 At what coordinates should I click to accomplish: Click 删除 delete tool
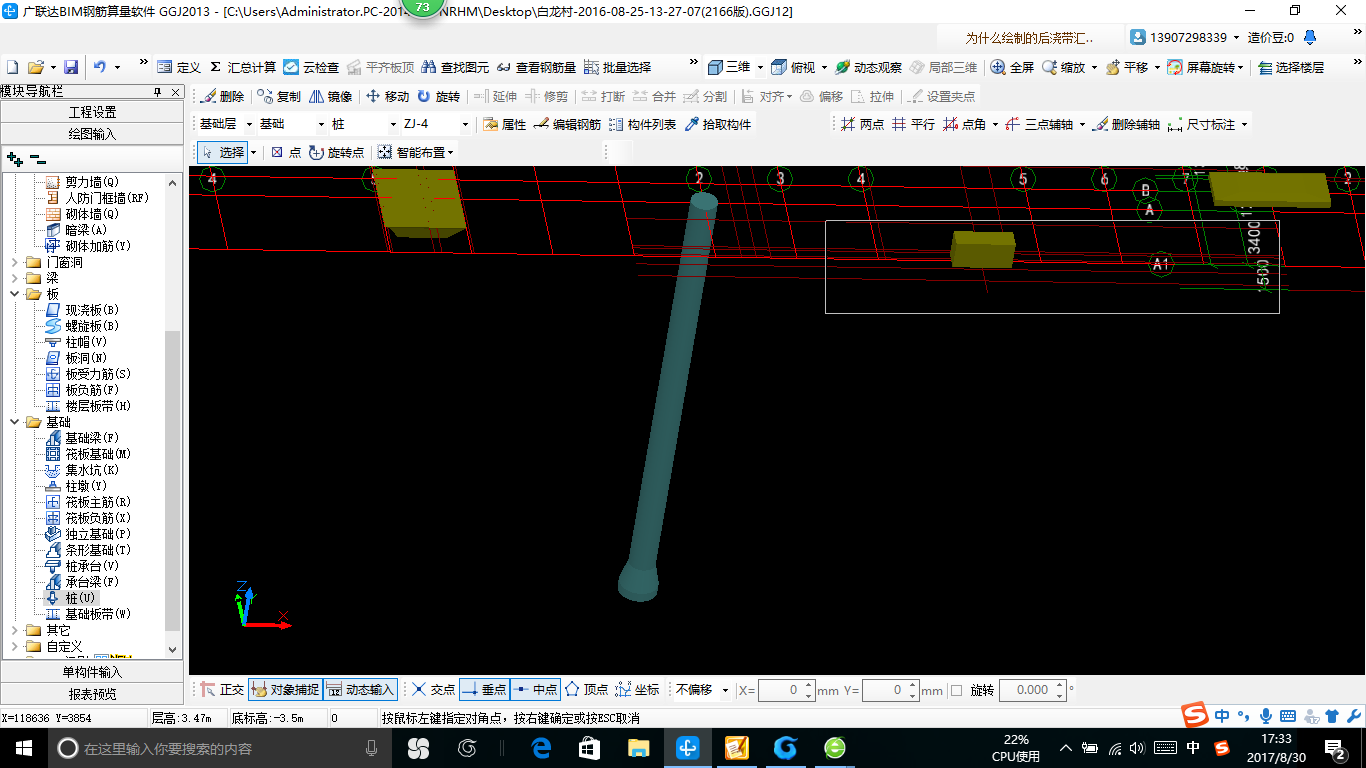(x=222, y=96)
